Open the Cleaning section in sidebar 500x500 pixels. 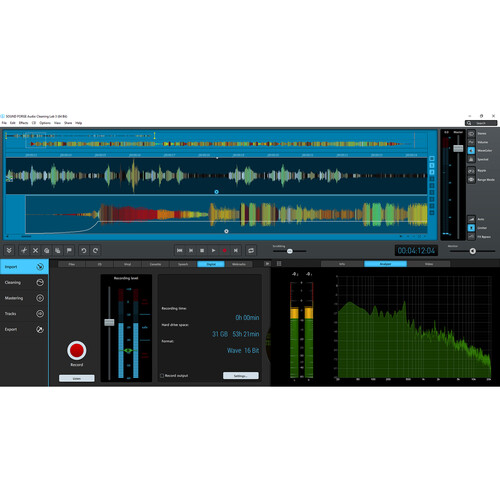pos(24,282)
